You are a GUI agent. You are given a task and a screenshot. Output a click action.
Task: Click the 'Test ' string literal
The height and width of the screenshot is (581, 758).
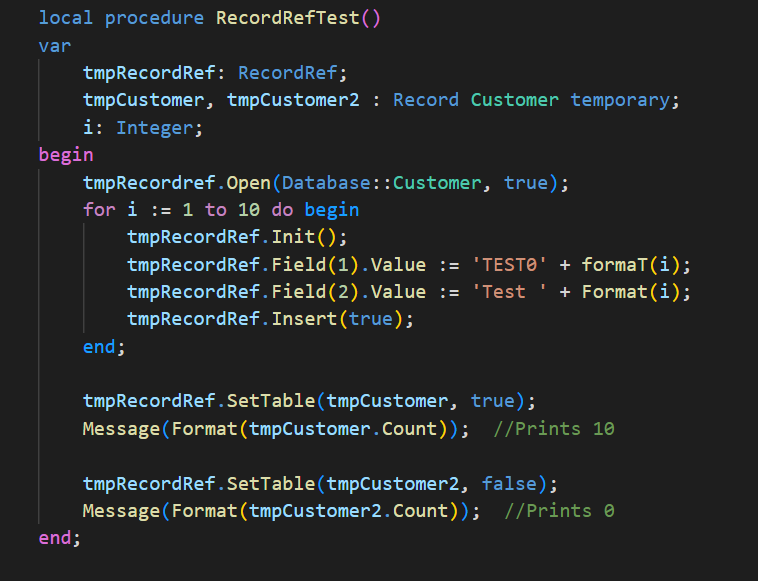click(x=508, y=292)
